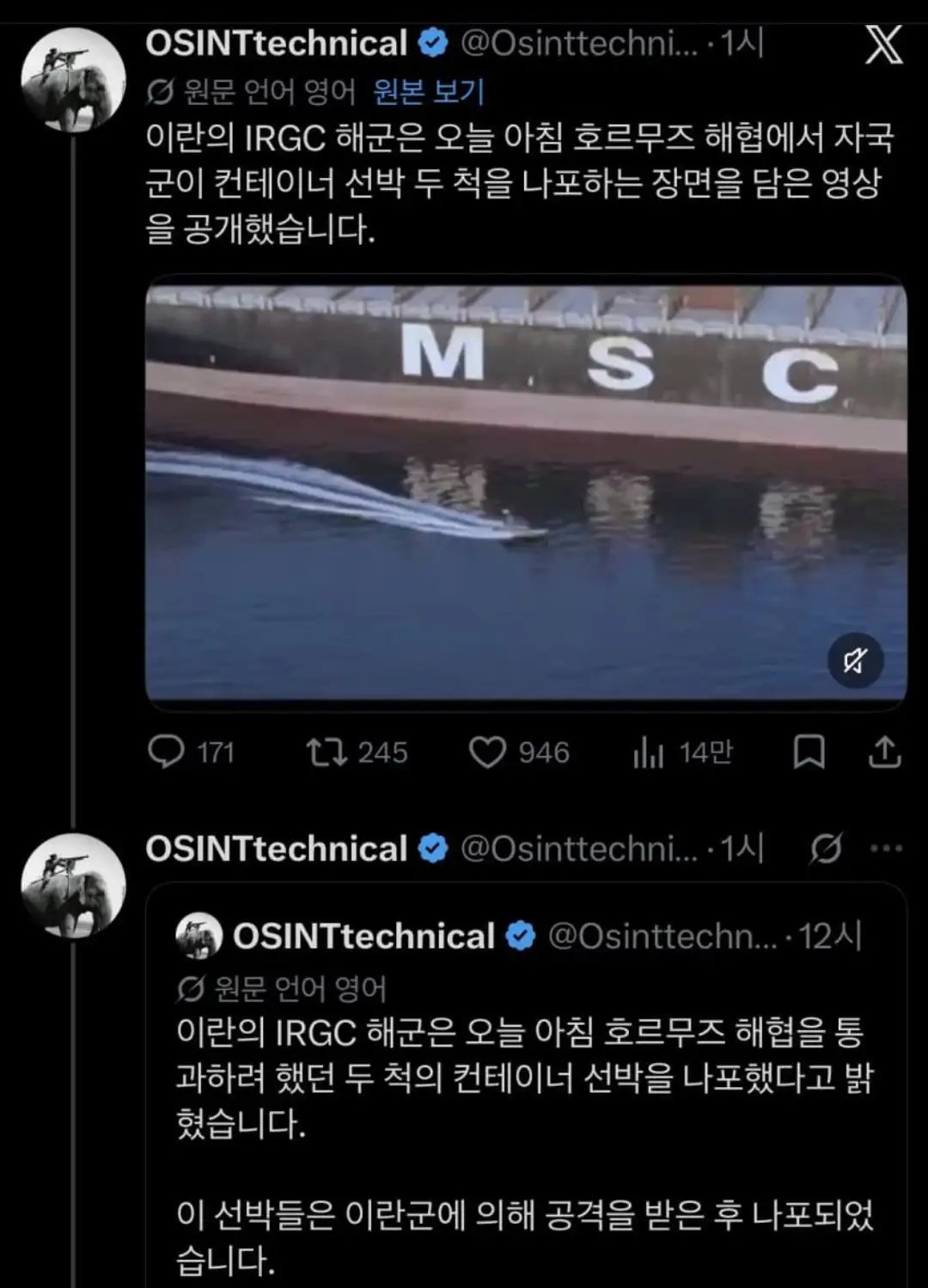Unmute the MSC ship video
928x1288 pixels.
(855, 660)
